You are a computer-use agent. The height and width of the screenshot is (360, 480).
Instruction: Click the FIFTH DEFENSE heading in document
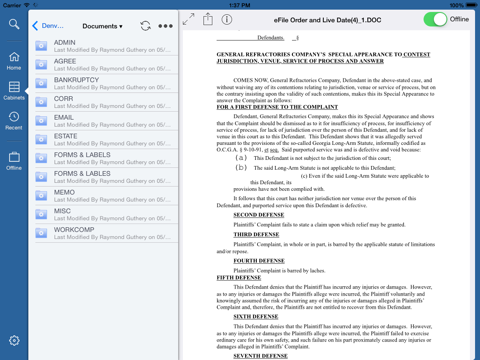(239, 278)
